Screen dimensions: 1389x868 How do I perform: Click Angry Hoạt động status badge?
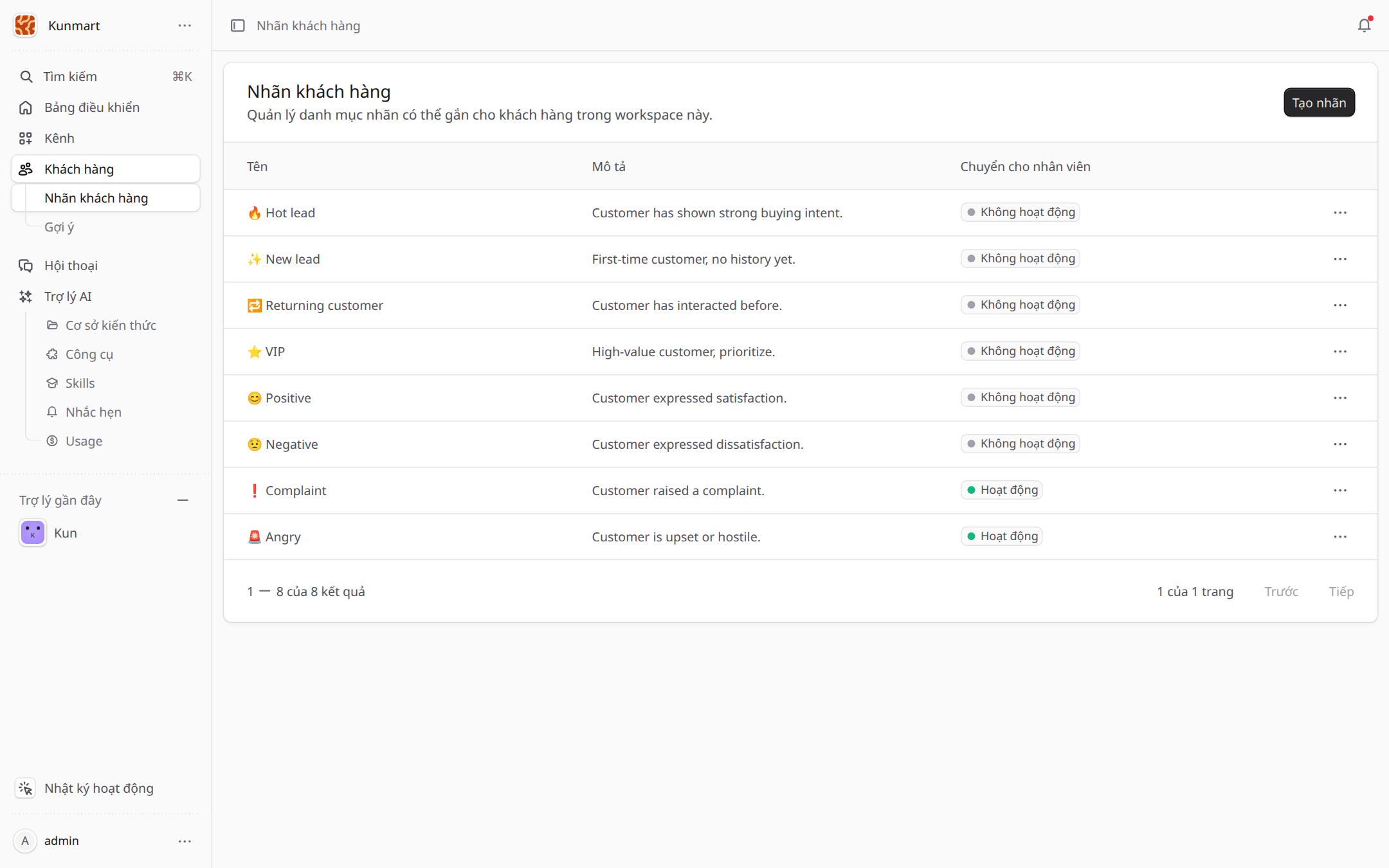tap(1002, 536)
